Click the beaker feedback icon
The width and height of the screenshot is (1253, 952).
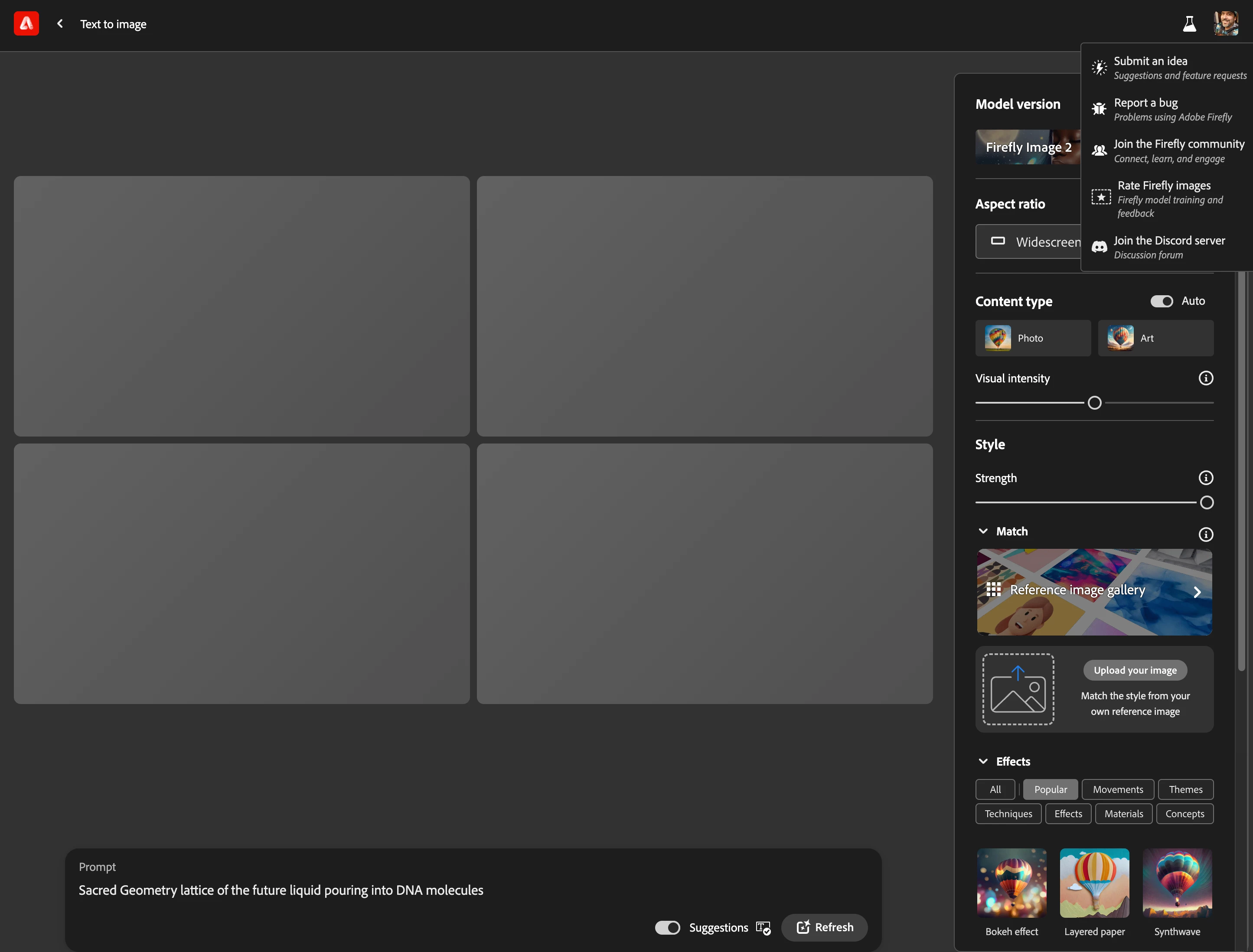point(1189,24)
